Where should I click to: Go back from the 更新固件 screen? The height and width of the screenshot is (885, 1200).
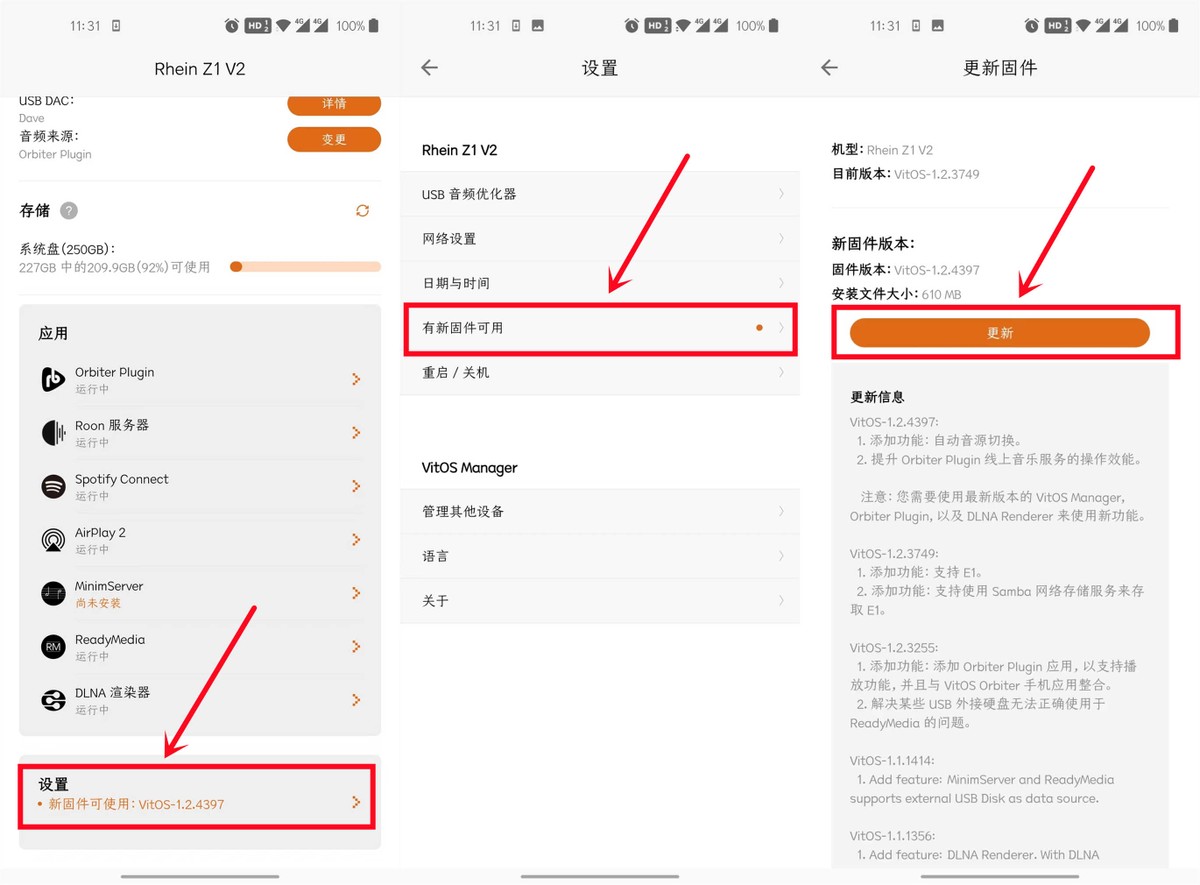tap(829, 68)
